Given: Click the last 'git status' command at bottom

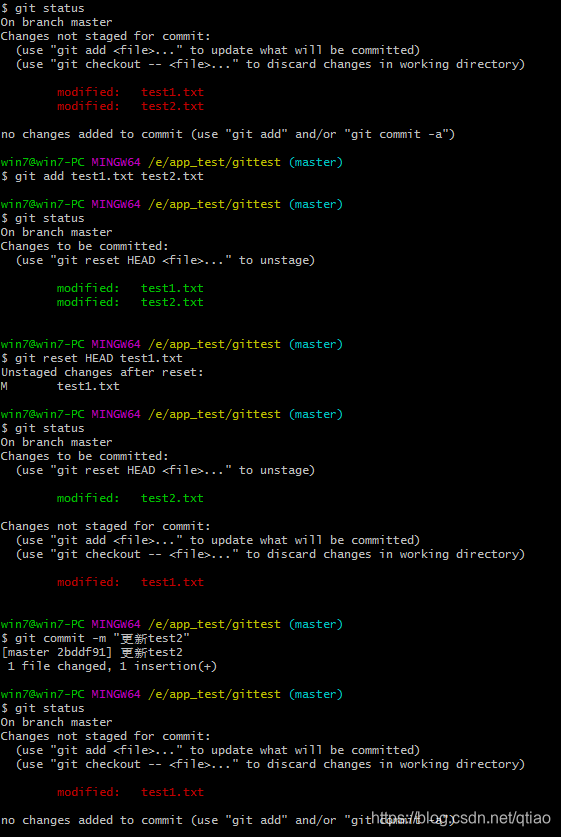Looking at the screenshot, I should click(x=43, y=708).
